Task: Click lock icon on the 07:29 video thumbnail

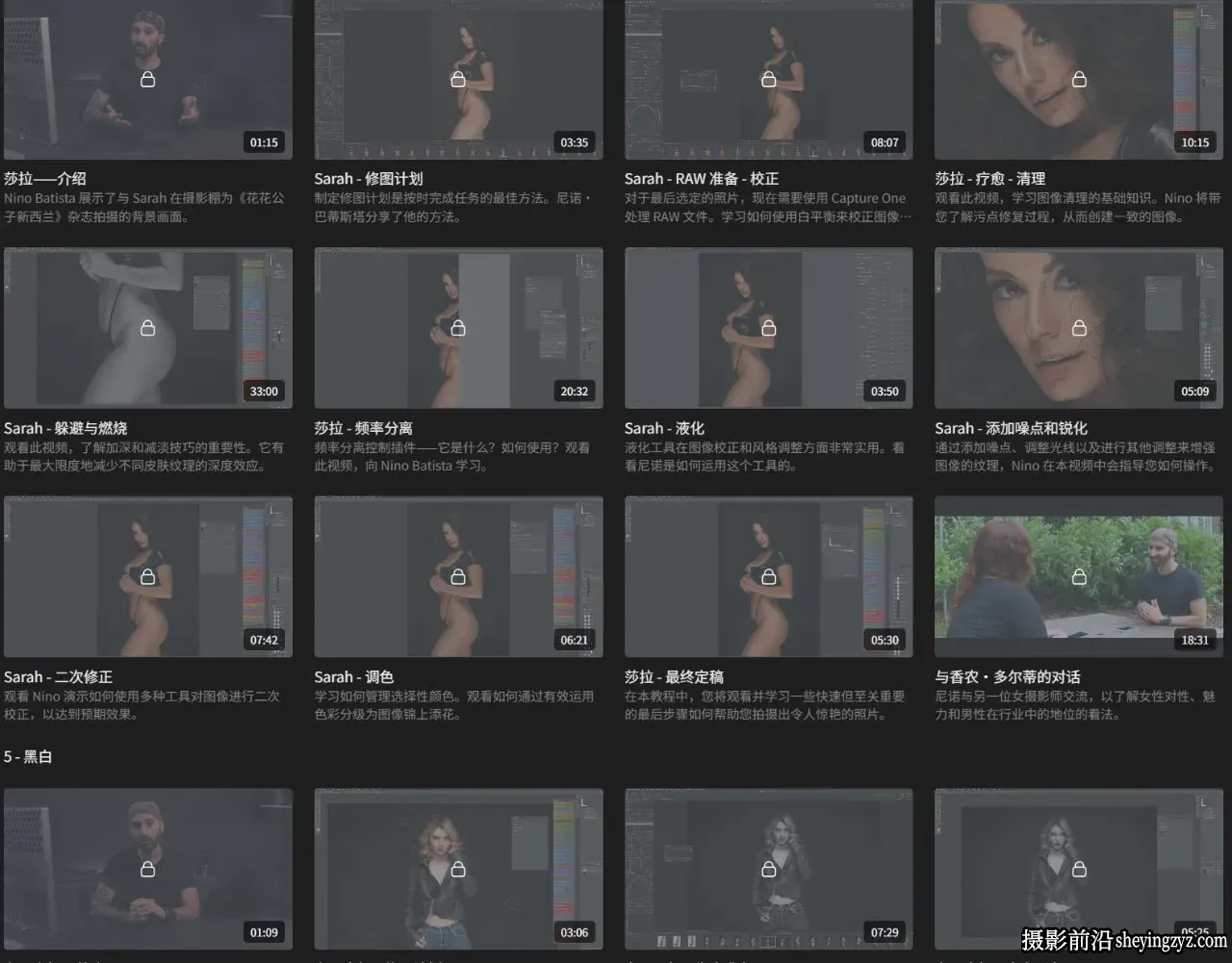Action: [769, 869]
